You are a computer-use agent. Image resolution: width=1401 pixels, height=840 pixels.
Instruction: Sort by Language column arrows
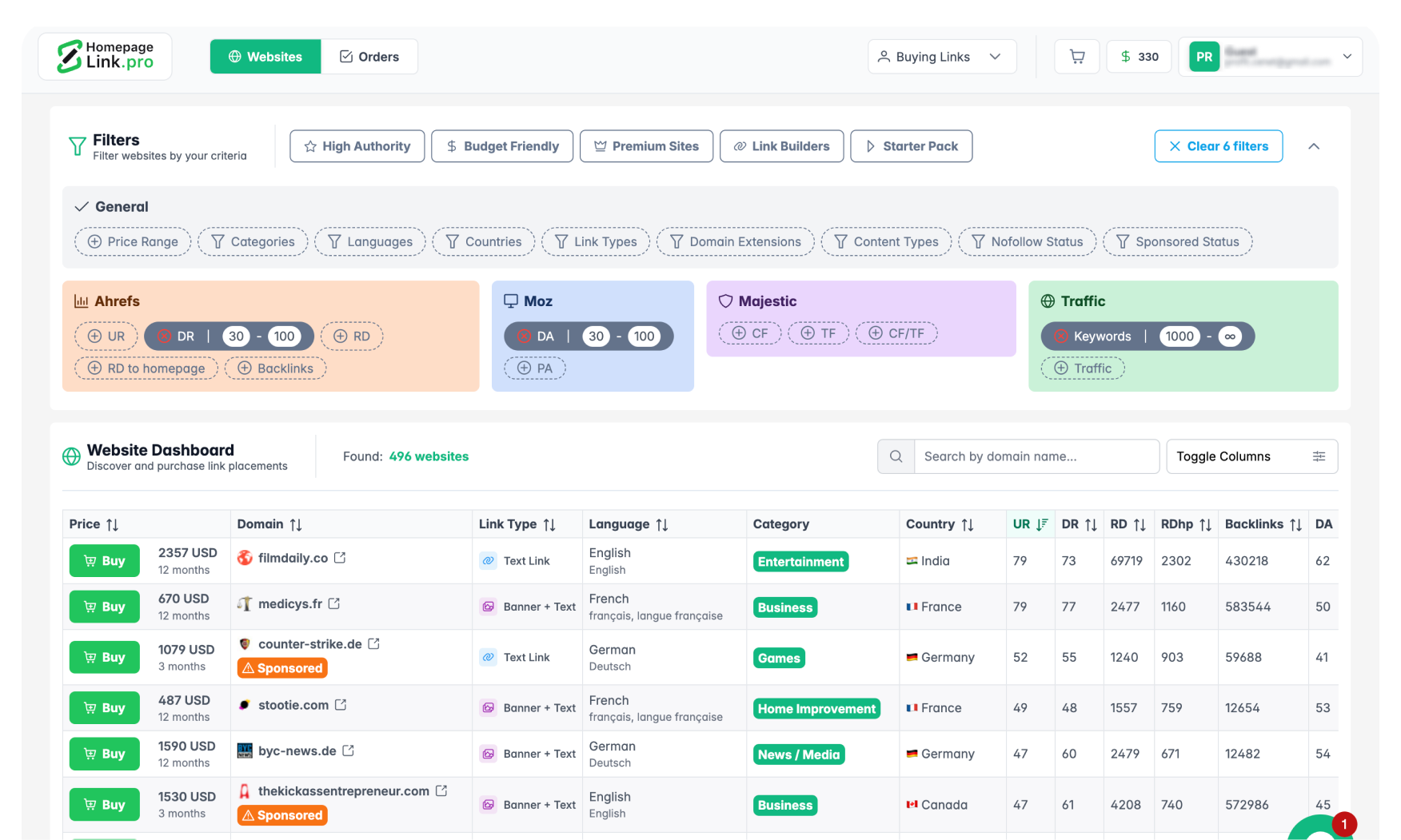click(662, 524)
